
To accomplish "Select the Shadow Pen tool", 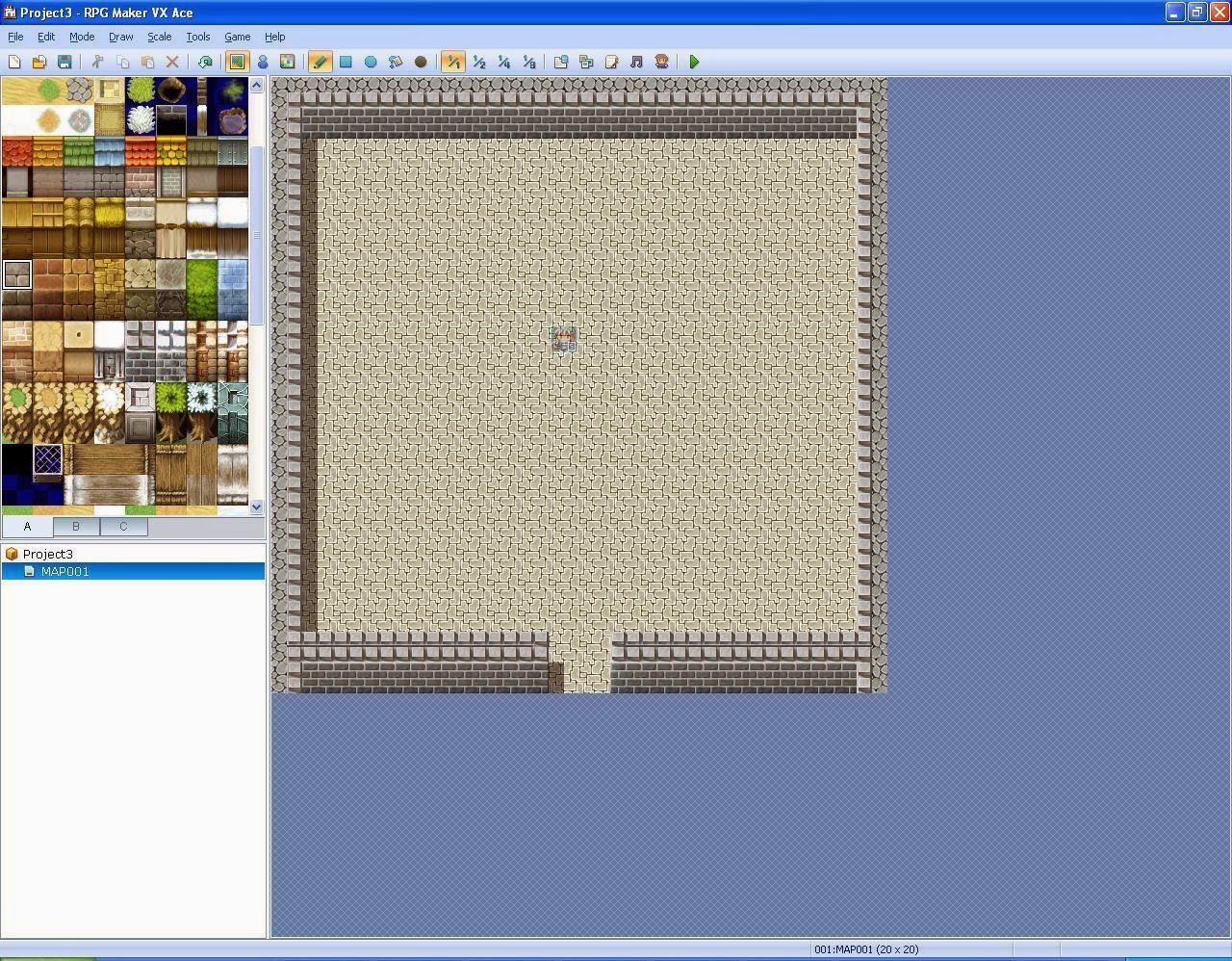I will [421, 62].
